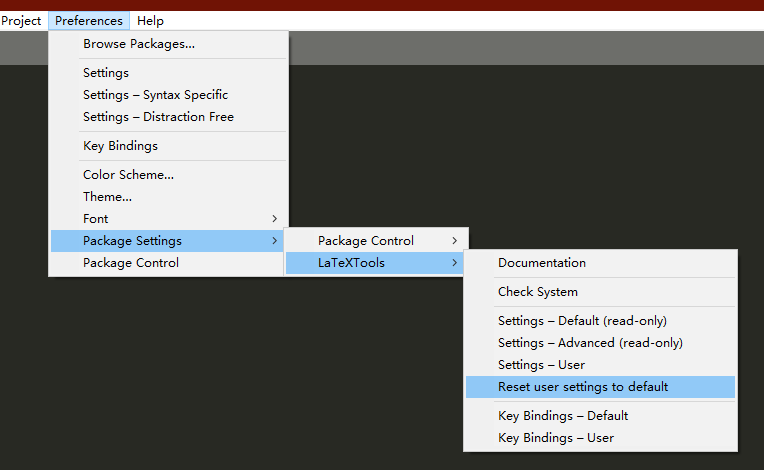Select Color Scheme... option

coord(128,175)
